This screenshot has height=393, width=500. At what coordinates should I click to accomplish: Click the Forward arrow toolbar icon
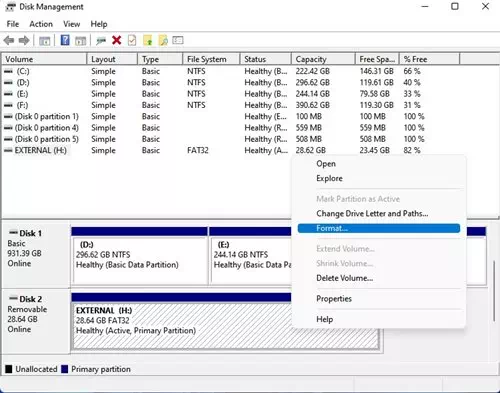click(x=24, y=41)
